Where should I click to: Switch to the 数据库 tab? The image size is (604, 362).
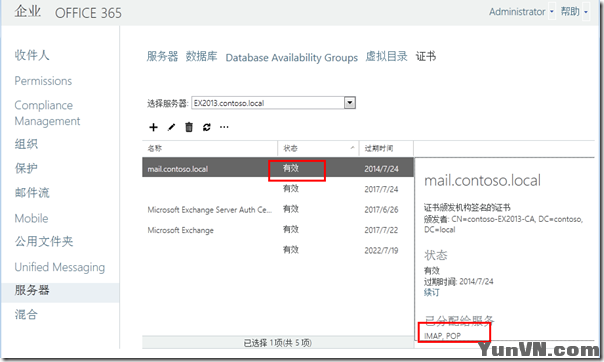[x=201, y=56]
